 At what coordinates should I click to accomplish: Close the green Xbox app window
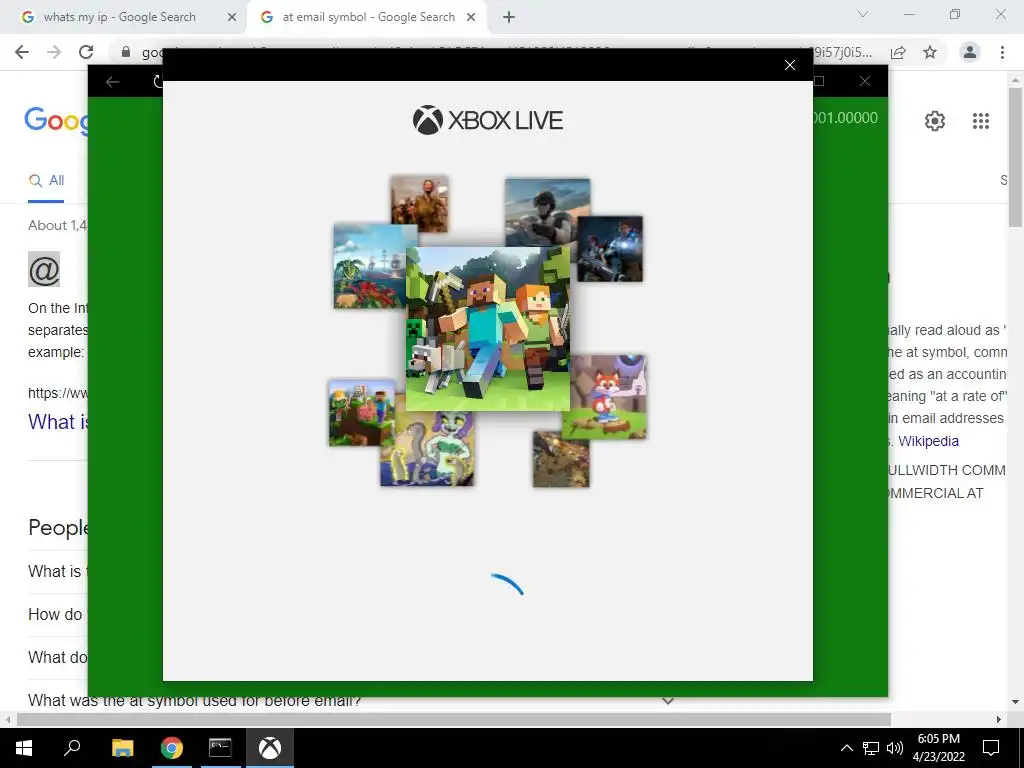pos(865,81)
